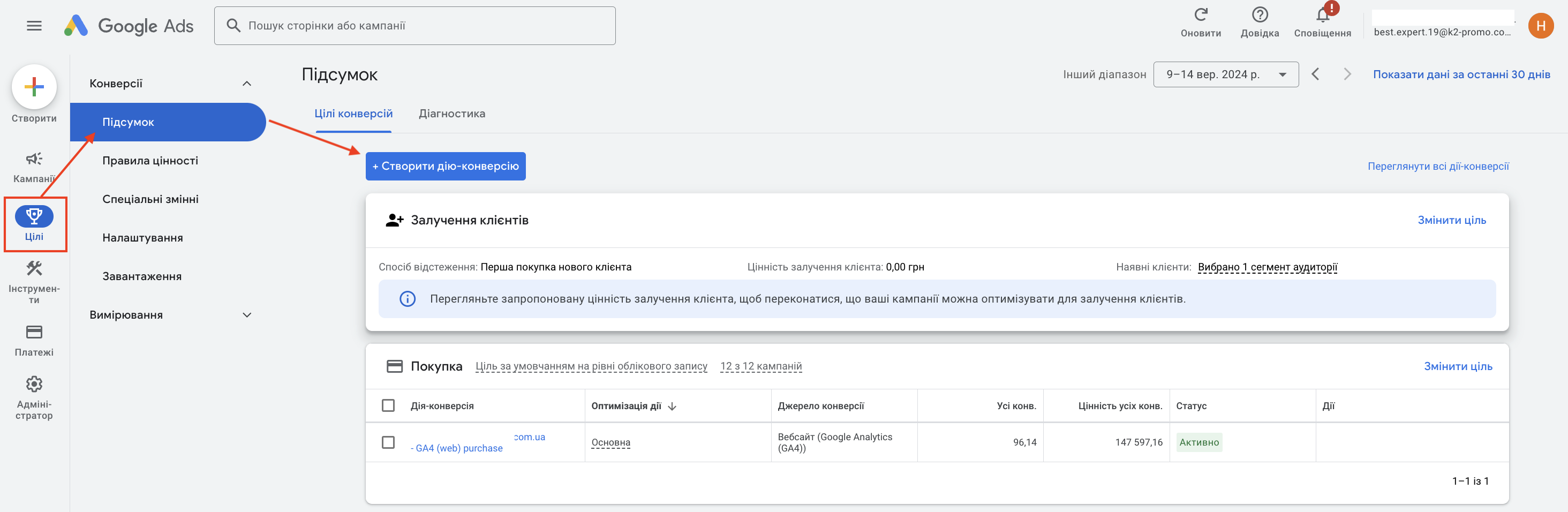Click Ціль за умовчанням на рівні облікового запису
The image size is (1568, 512).
point(591,366)
